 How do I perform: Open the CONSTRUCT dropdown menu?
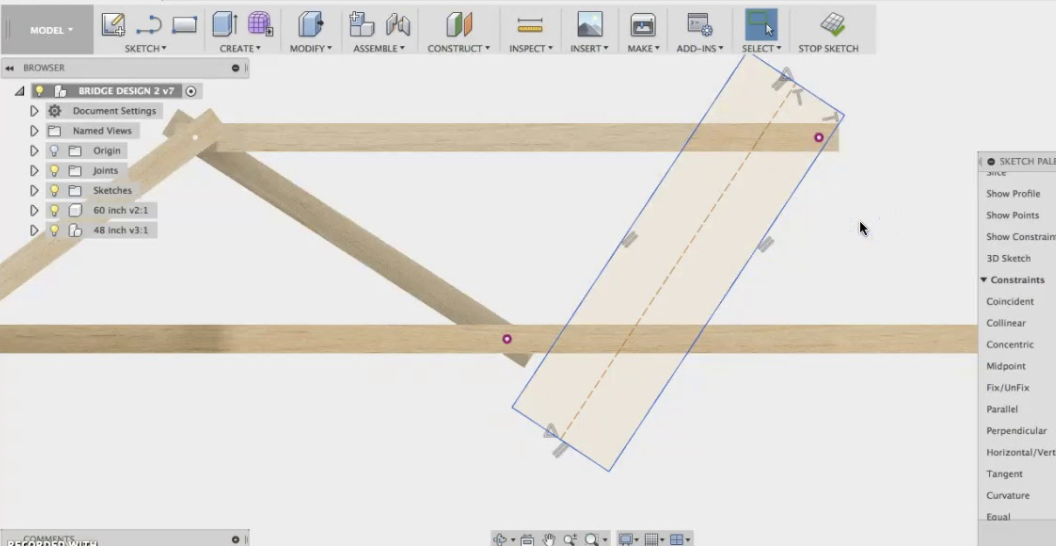click(x=458, y=48)
